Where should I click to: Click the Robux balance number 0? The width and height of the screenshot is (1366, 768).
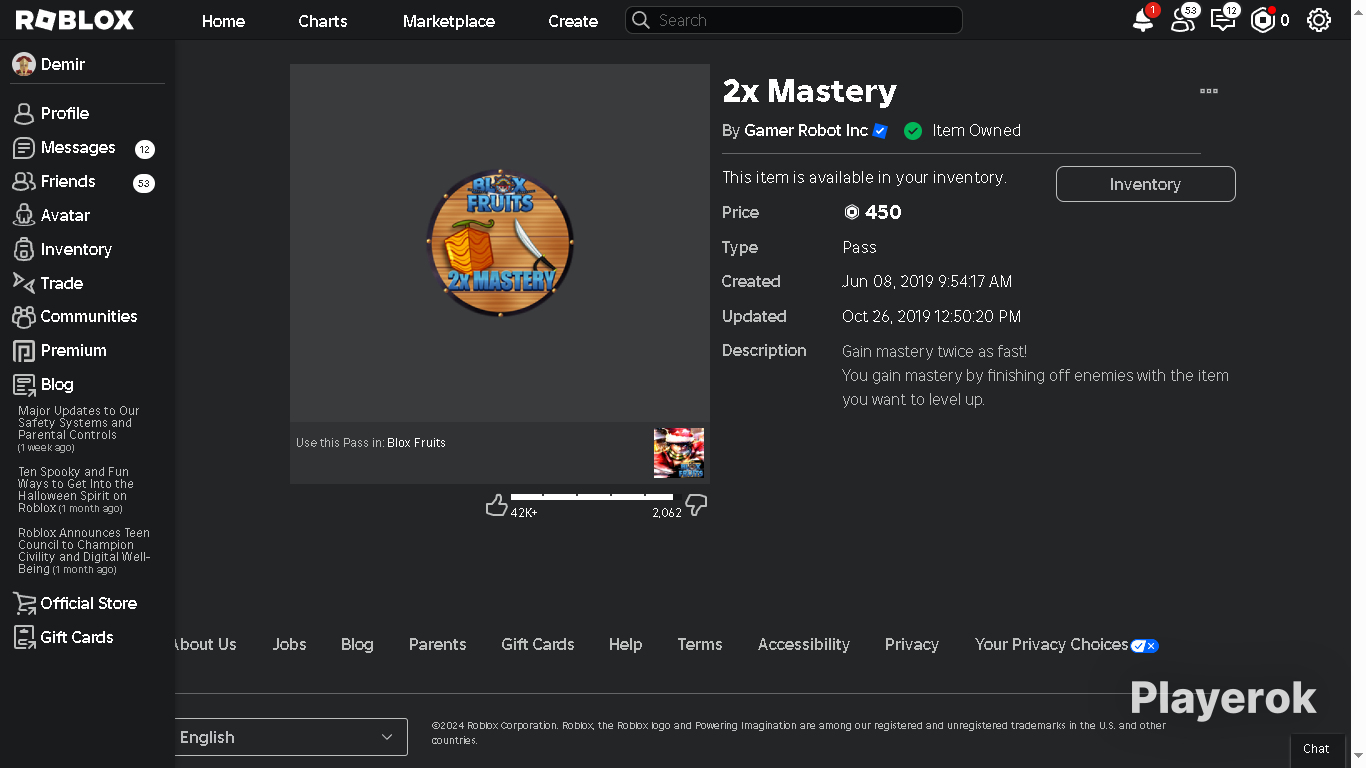coord(1285,20)
